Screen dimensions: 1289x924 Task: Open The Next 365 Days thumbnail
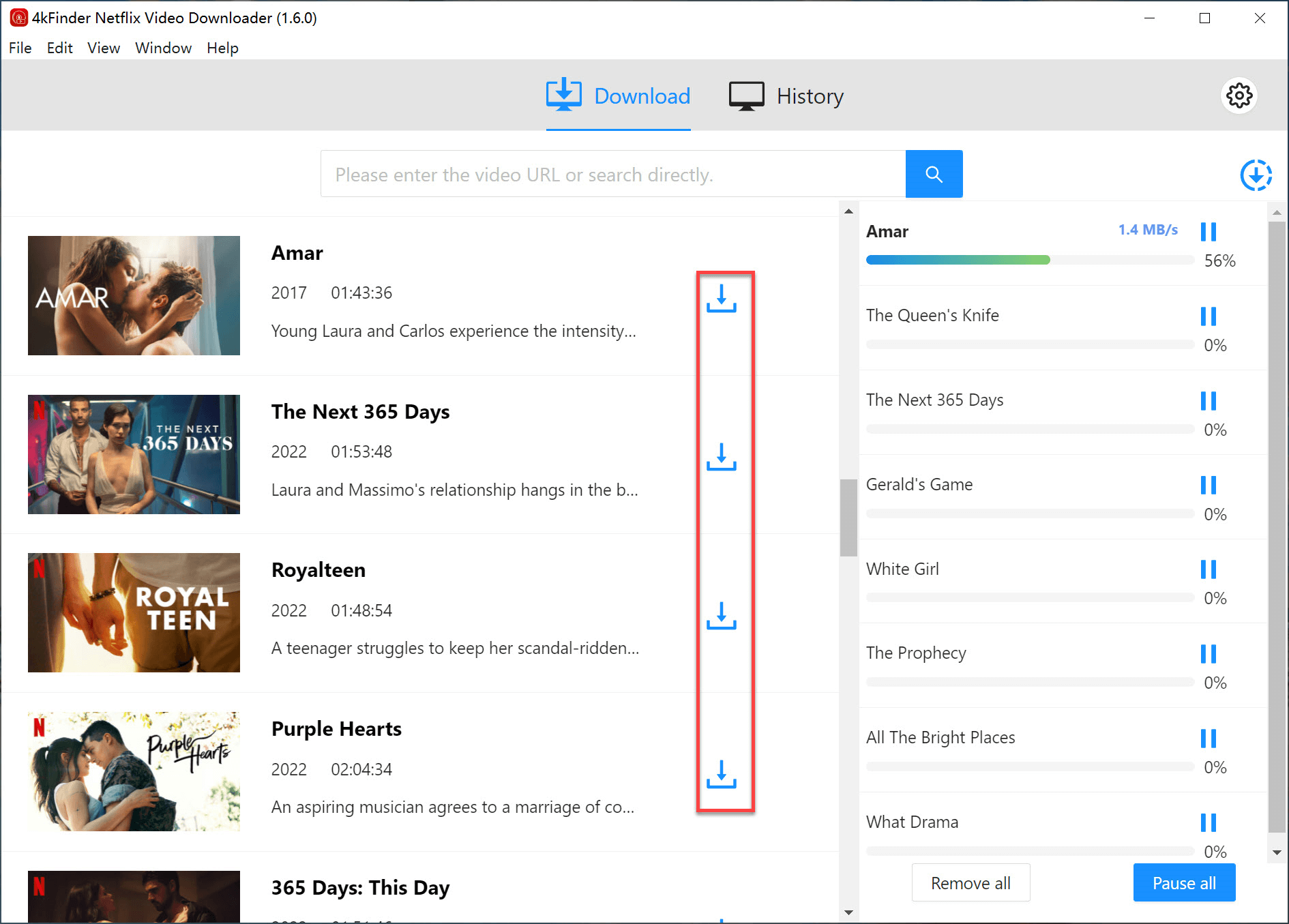pos(134,454)
